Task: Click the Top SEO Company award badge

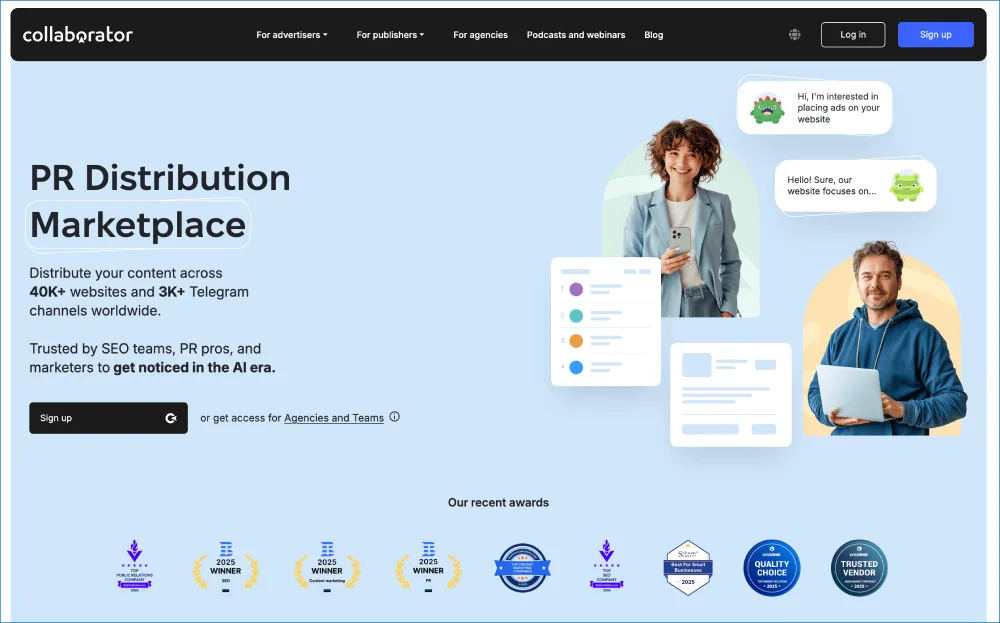Action: click(x=607, y=566)
